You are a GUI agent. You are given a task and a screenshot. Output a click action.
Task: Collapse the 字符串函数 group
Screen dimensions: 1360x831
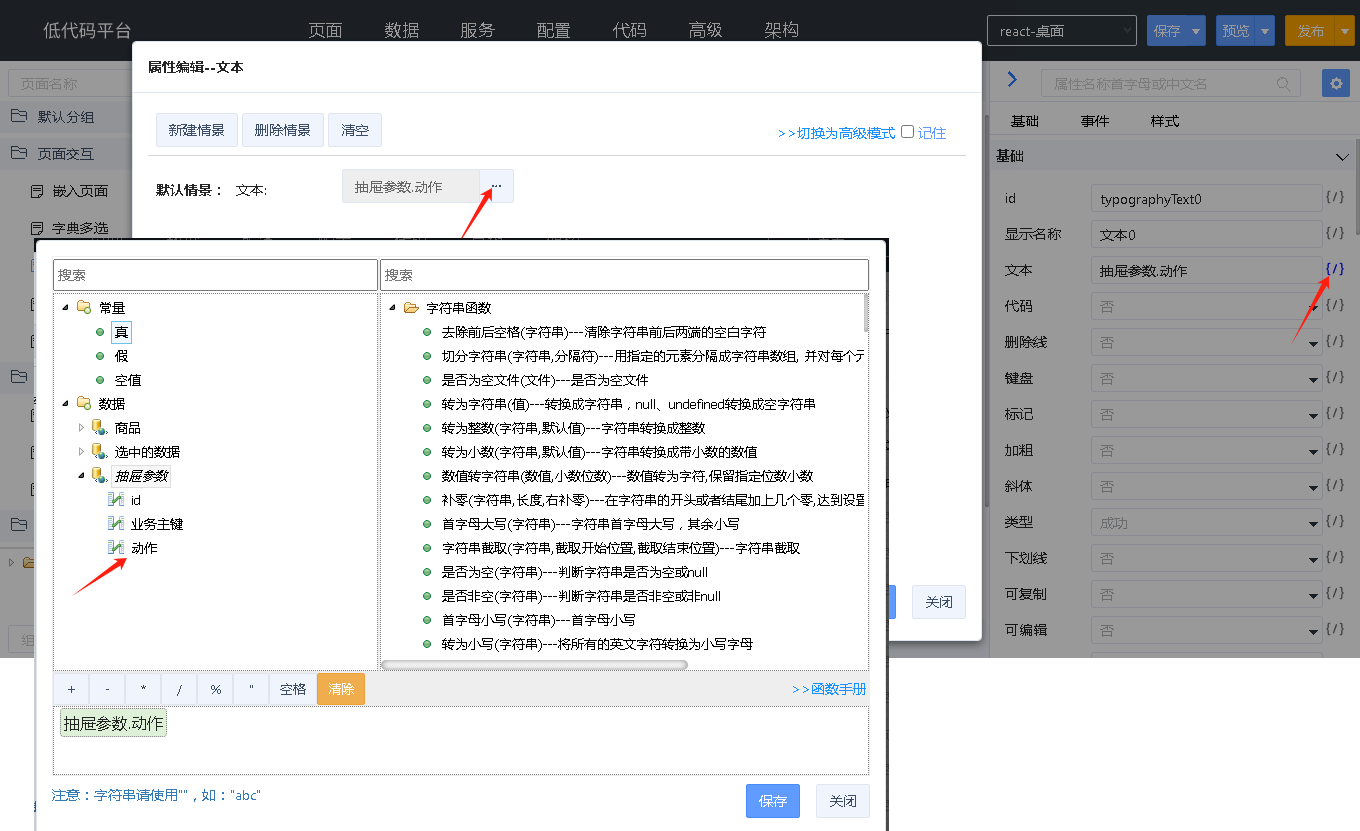(x=392, y=307)
